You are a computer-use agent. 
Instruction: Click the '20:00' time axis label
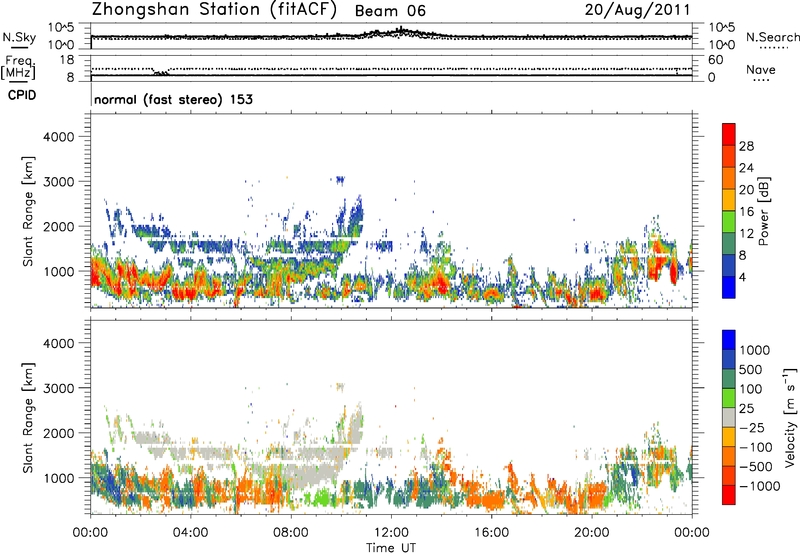click(592, 533)
